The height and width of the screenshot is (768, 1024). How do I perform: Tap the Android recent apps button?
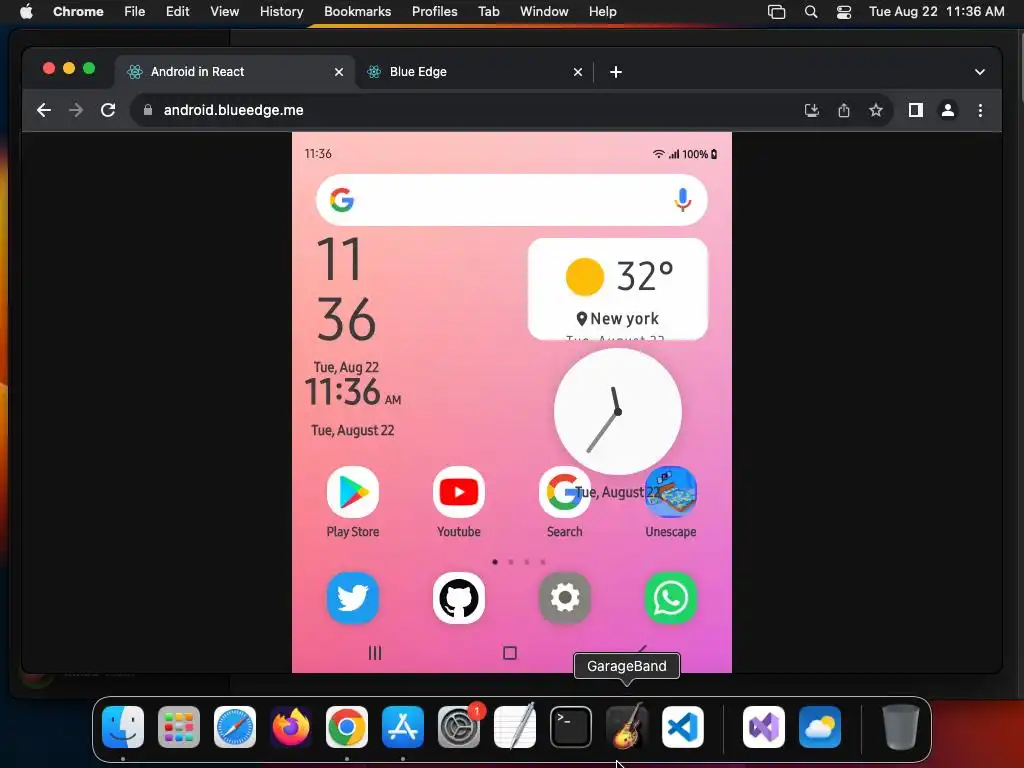375,652
